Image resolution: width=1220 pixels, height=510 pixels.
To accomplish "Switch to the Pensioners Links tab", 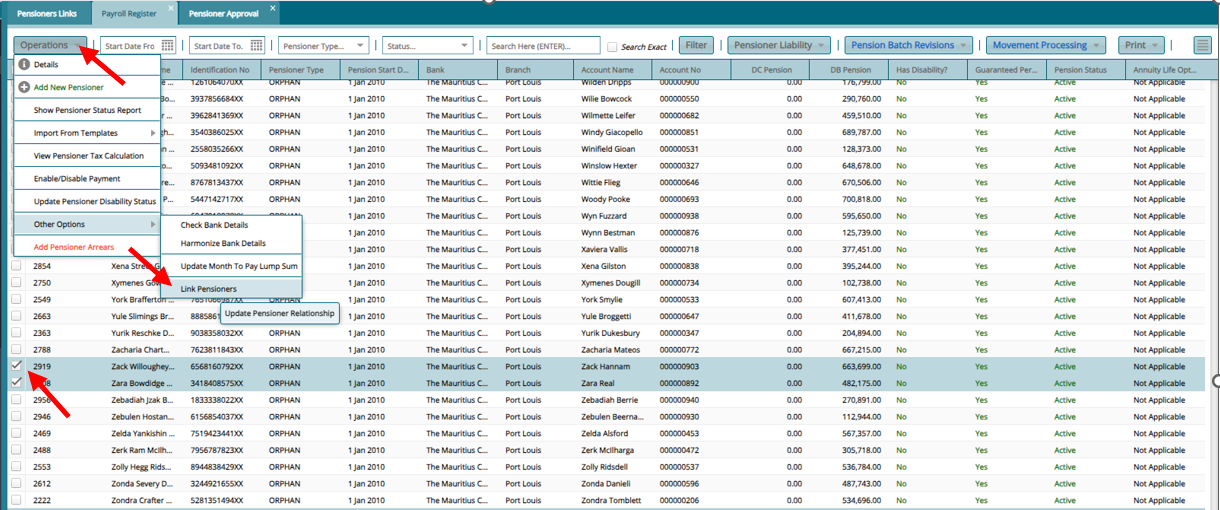I will pos(46,14).
